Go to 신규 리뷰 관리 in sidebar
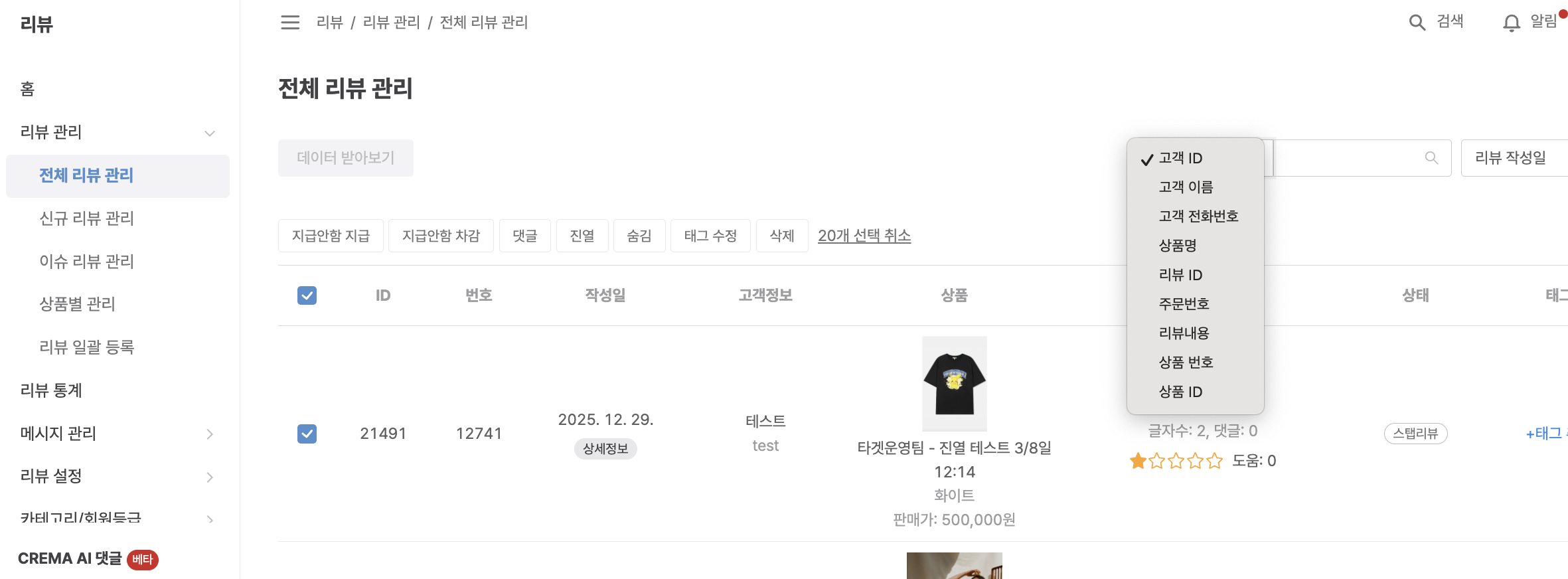This screenshot has height=579, width=1568. coord(87,218)
